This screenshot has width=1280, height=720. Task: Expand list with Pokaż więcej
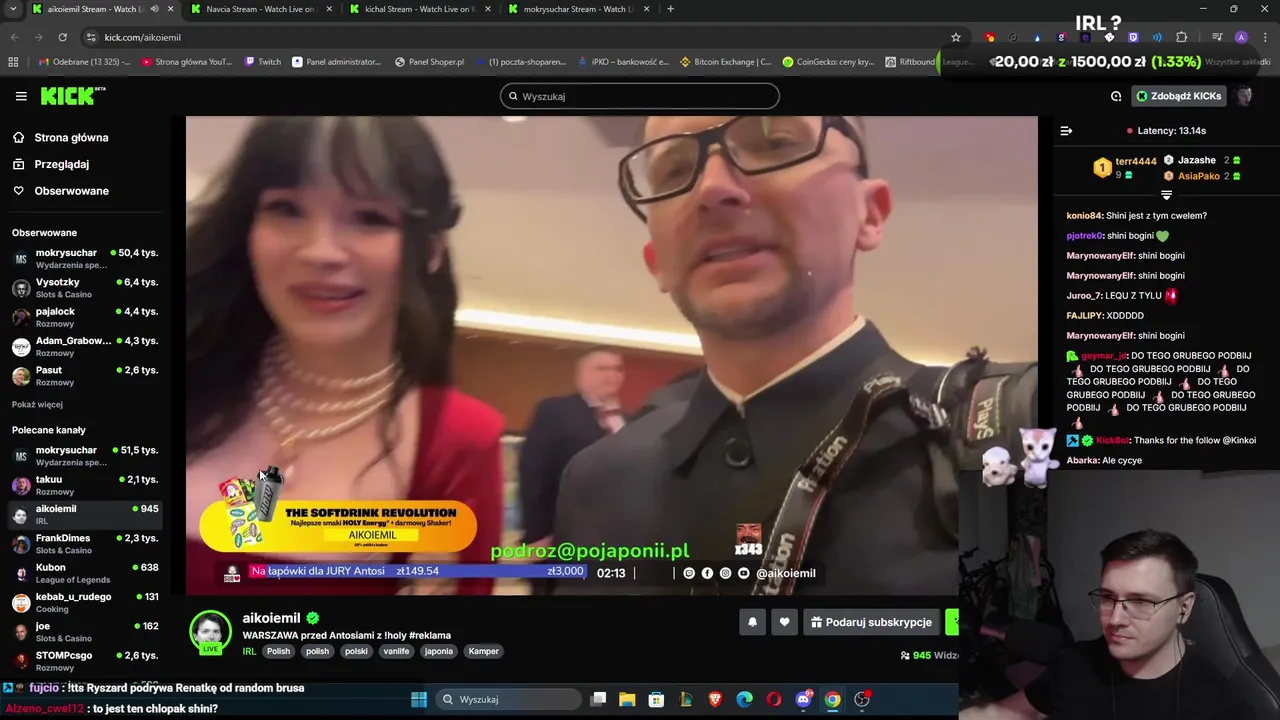coord(37,404)
